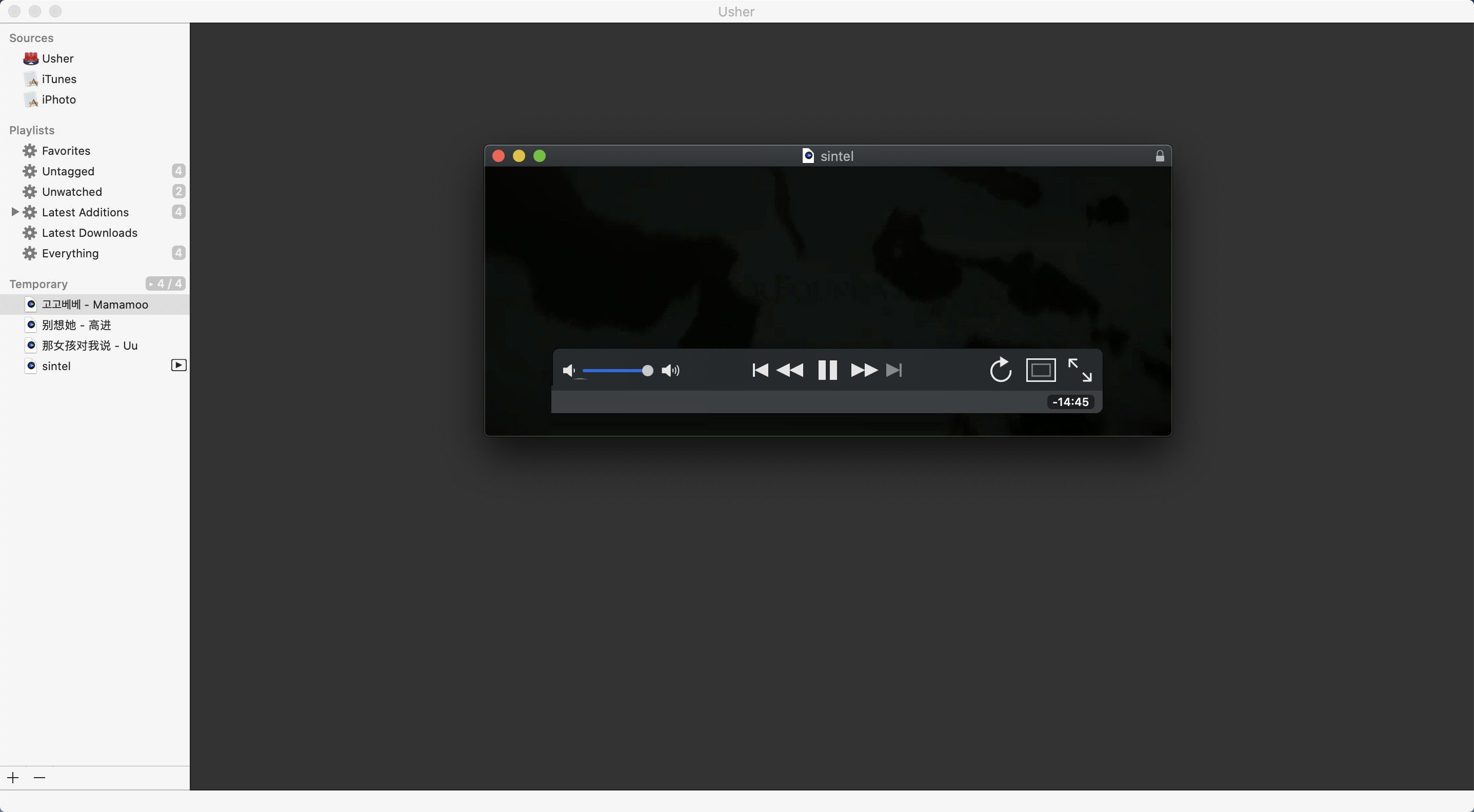Viewport: 1474px width, 812px height.
Task: Click the Favorites gear icon
Action: tap(30, 151)
